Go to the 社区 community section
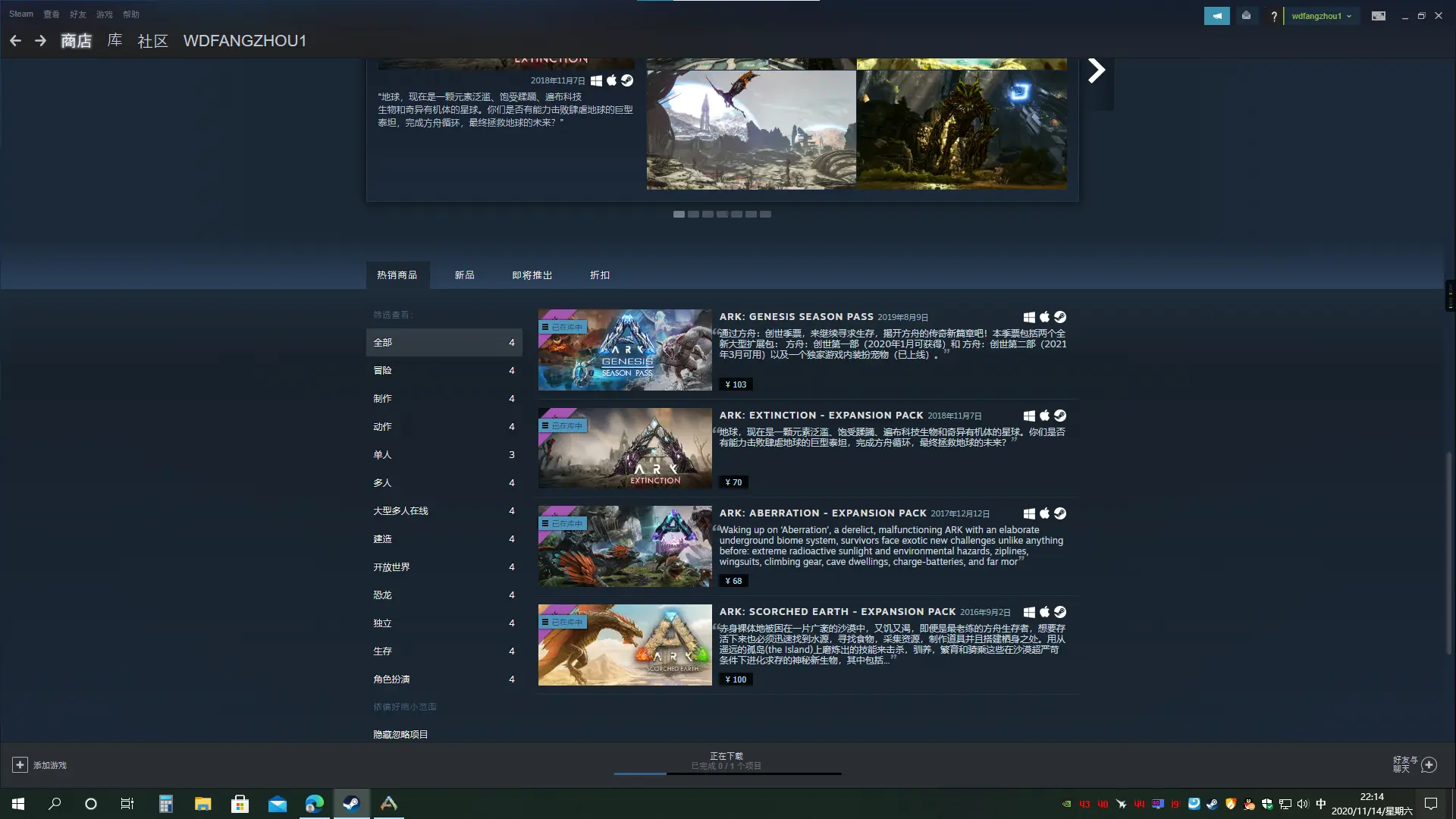Screen dimensions: 1456x819 [152, 41]
